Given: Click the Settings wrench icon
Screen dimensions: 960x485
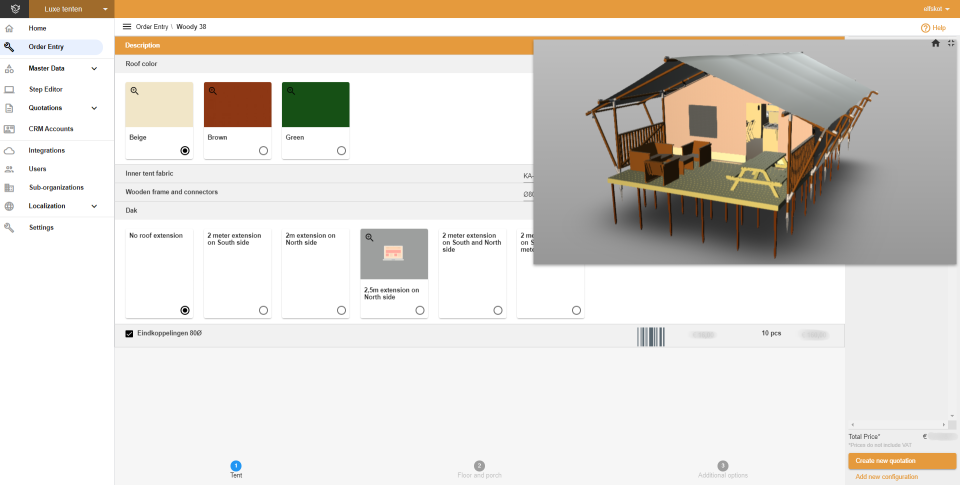Looking at the screenshot, I should pos(9,227).
